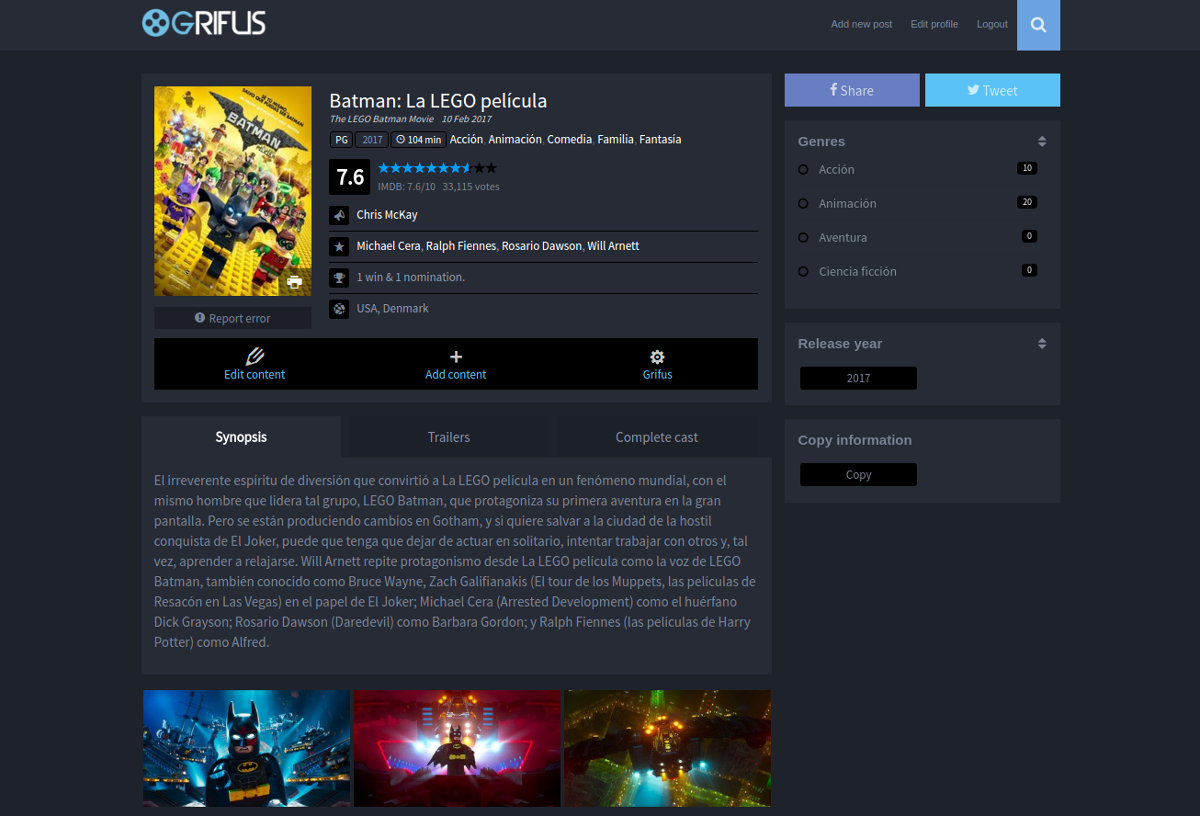Click the director megaphone icon
The width and height of the screenshot is (1200, 816).
click(x=339, y=215)
